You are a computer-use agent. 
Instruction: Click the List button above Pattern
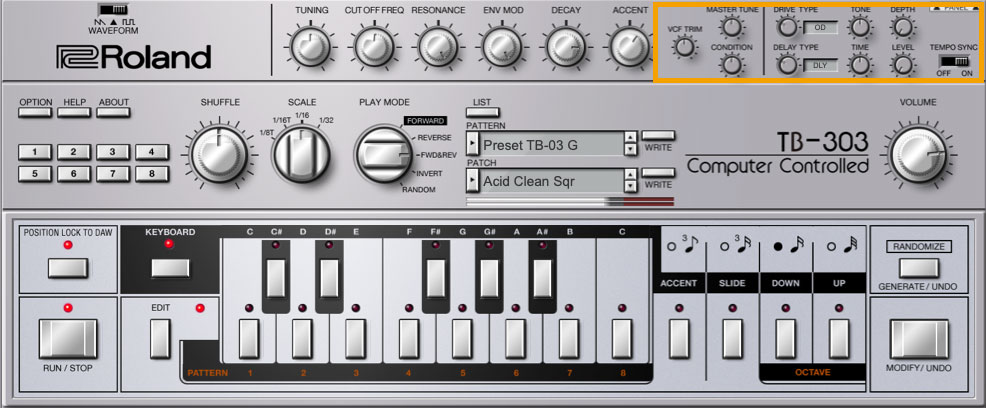(483, 113)
